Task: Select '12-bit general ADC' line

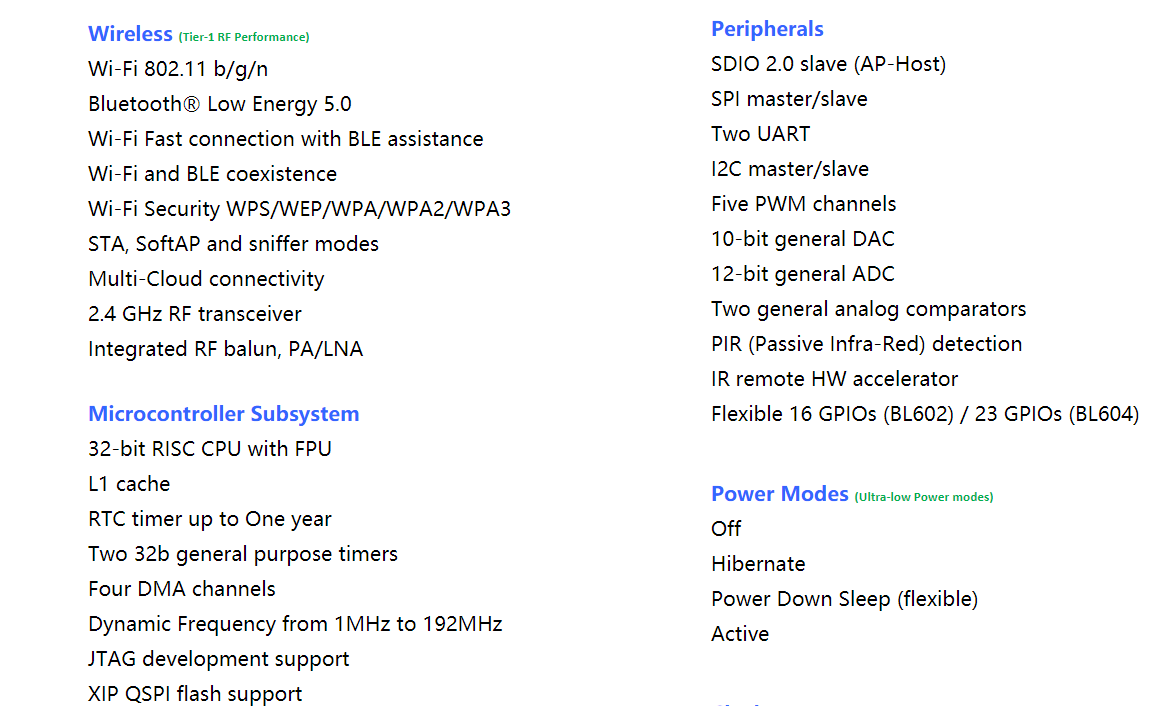Action: [x=803, y=274]
